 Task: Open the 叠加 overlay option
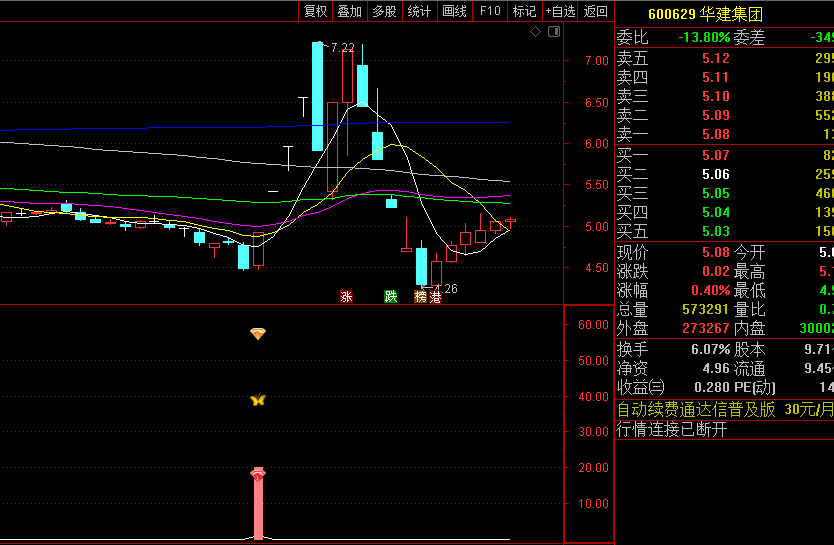[350, 11]
